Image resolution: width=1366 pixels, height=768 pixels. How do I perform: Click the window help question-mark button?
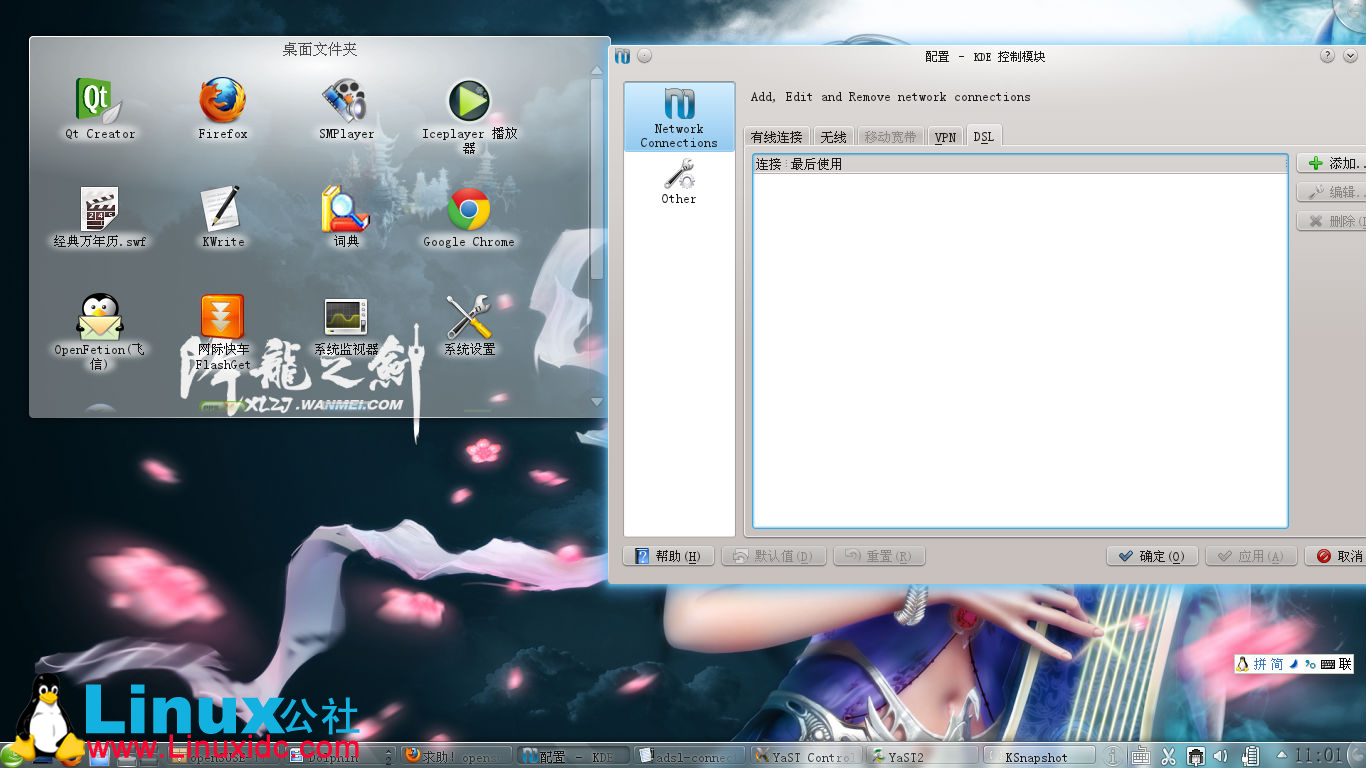pos(1327,56)
